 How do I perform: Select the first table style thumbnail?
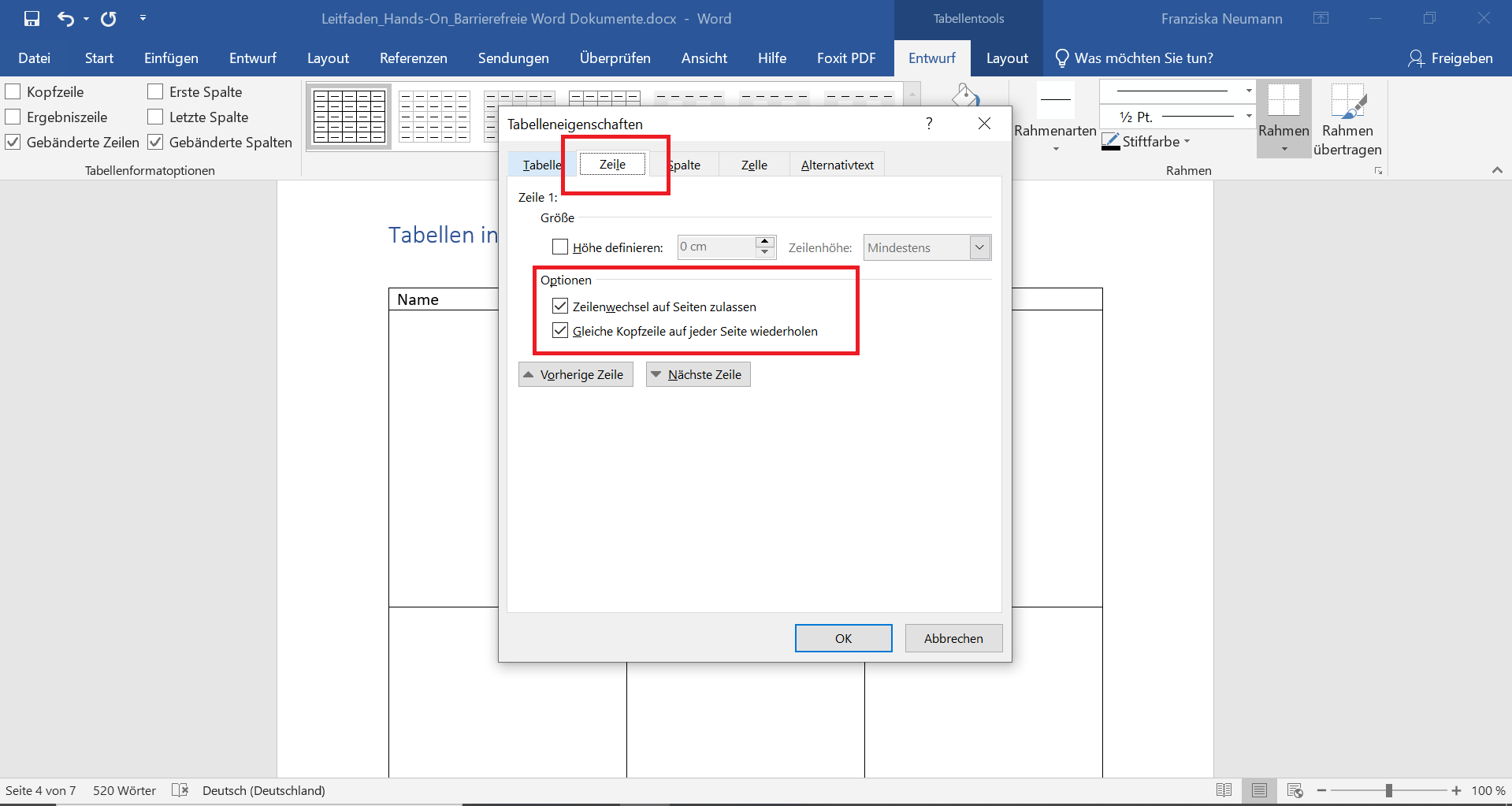pos(349,117)
